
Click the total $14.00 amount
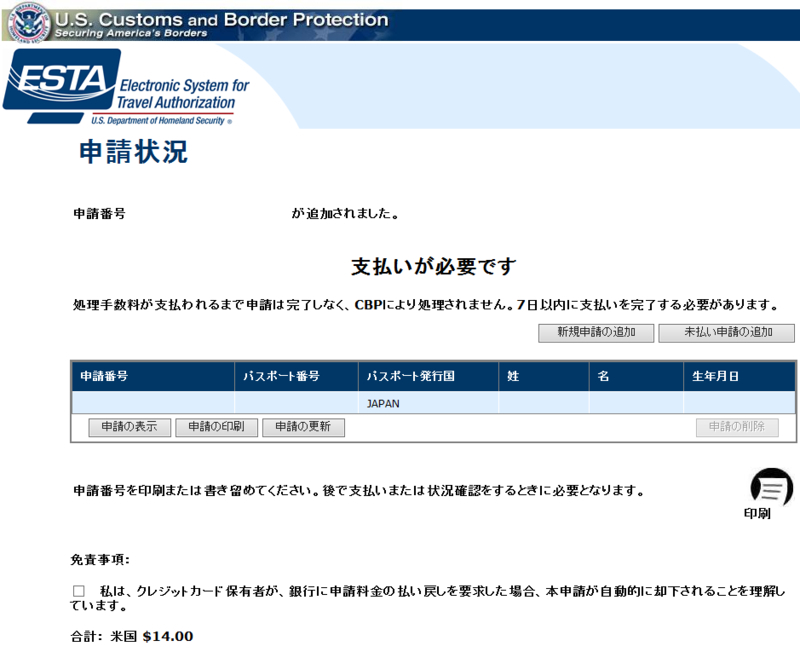[168, 636]
